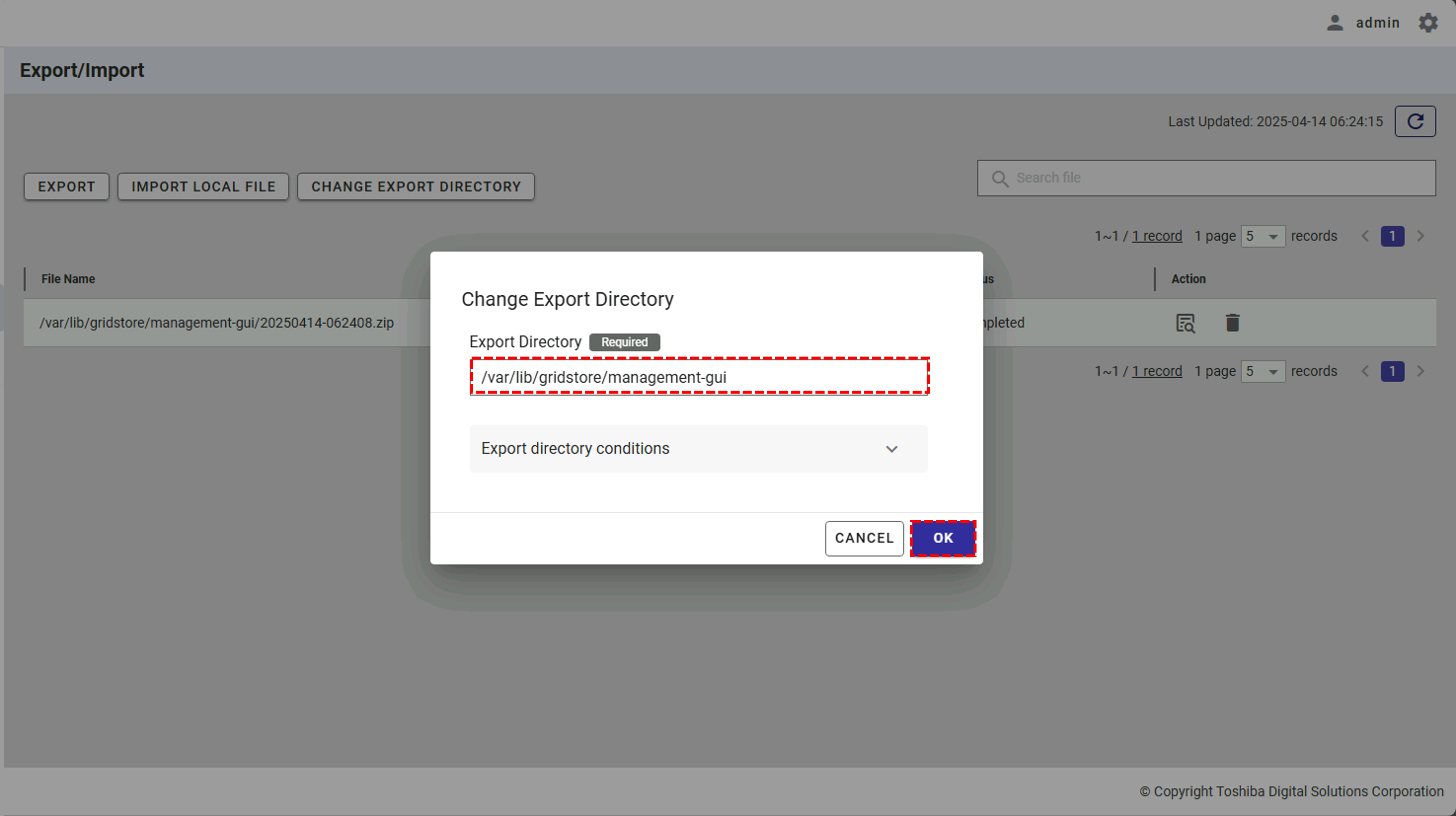This screenshot has width=1456, height=816.
Task: Open top records-per-page dropdown
Action: point(1263,236)
